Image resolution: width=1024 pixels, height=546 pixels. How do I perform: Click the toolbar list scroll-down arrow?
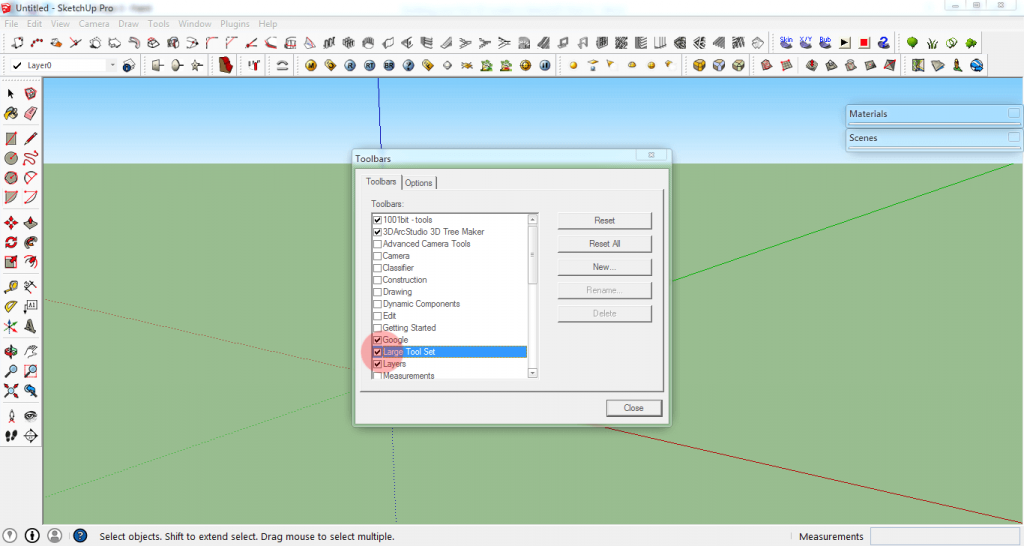[532, 373]
